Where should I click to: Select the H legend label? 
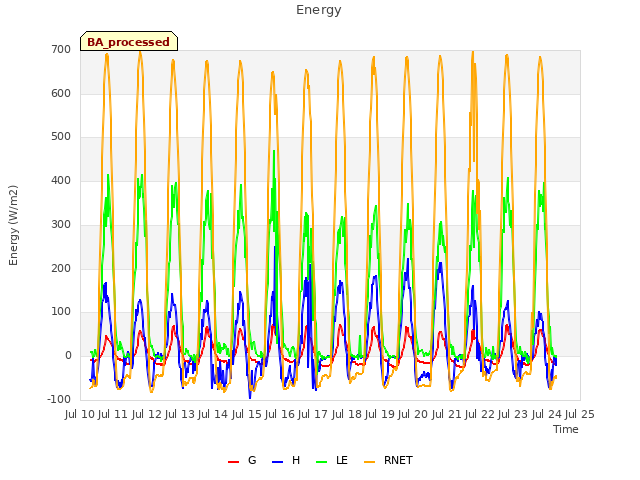(x=296, y=460)
